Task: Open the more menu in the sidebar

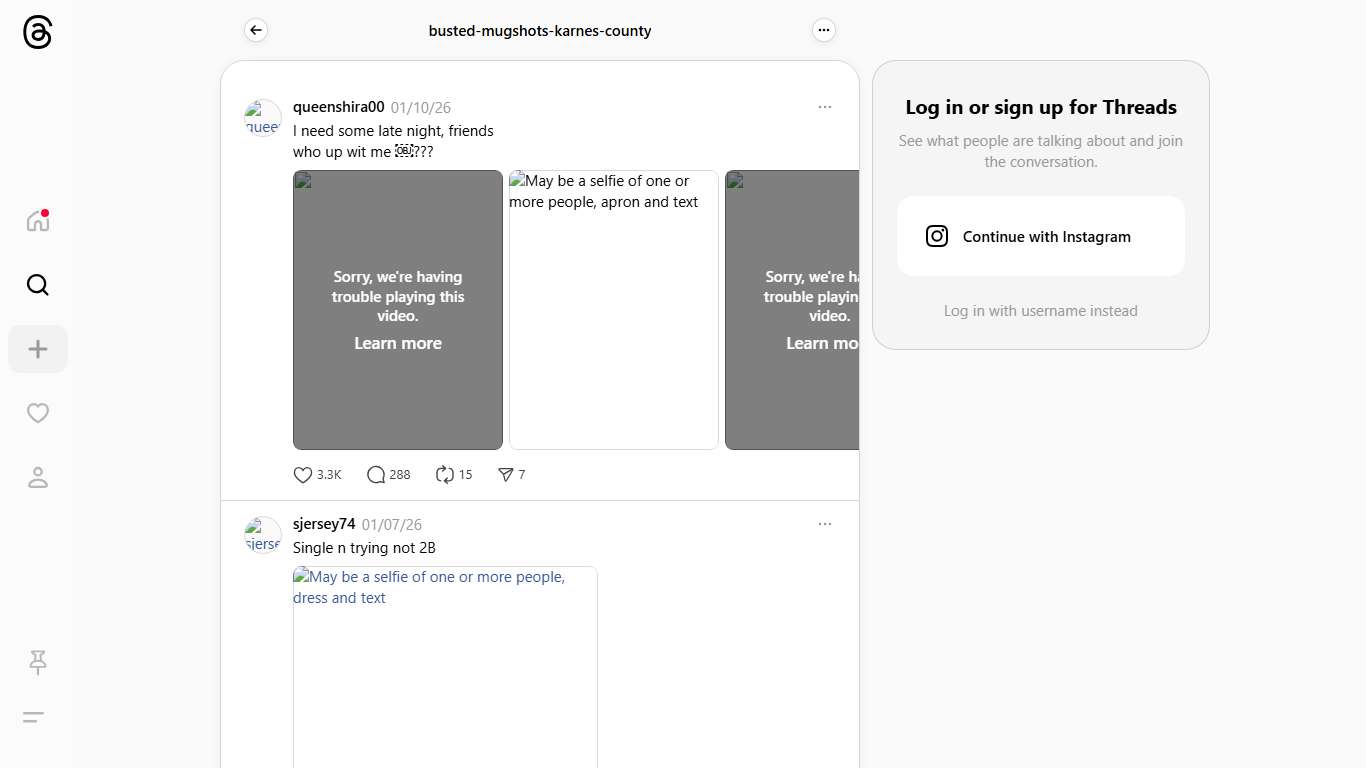Action: point(33,717)
